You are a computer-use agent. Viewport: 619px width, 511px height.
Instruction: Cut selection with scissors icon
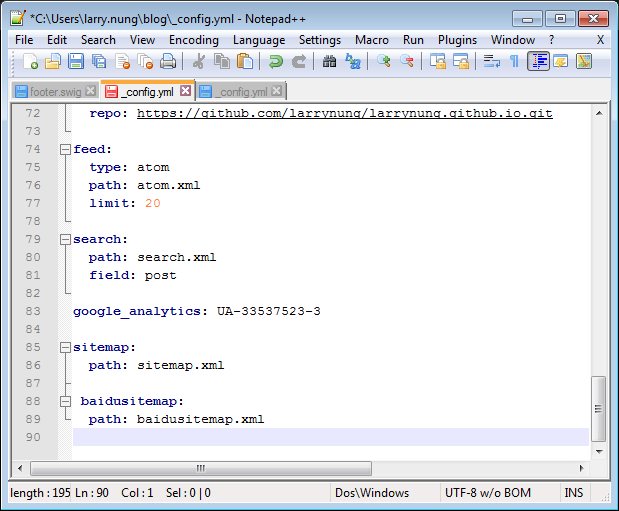click(199, 62)
